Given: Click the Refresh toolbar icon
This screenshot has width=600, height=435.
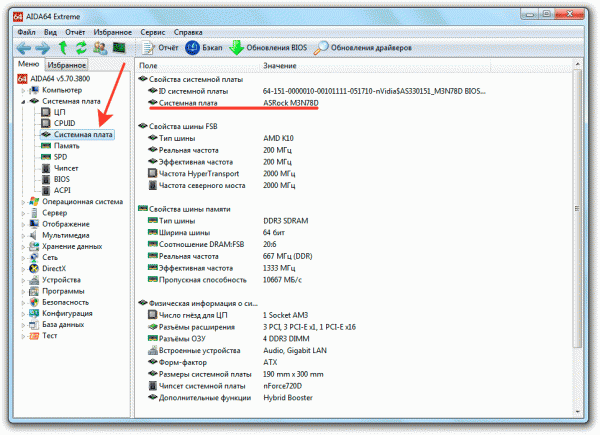Looking at the screenshot, I should [81, 48].
